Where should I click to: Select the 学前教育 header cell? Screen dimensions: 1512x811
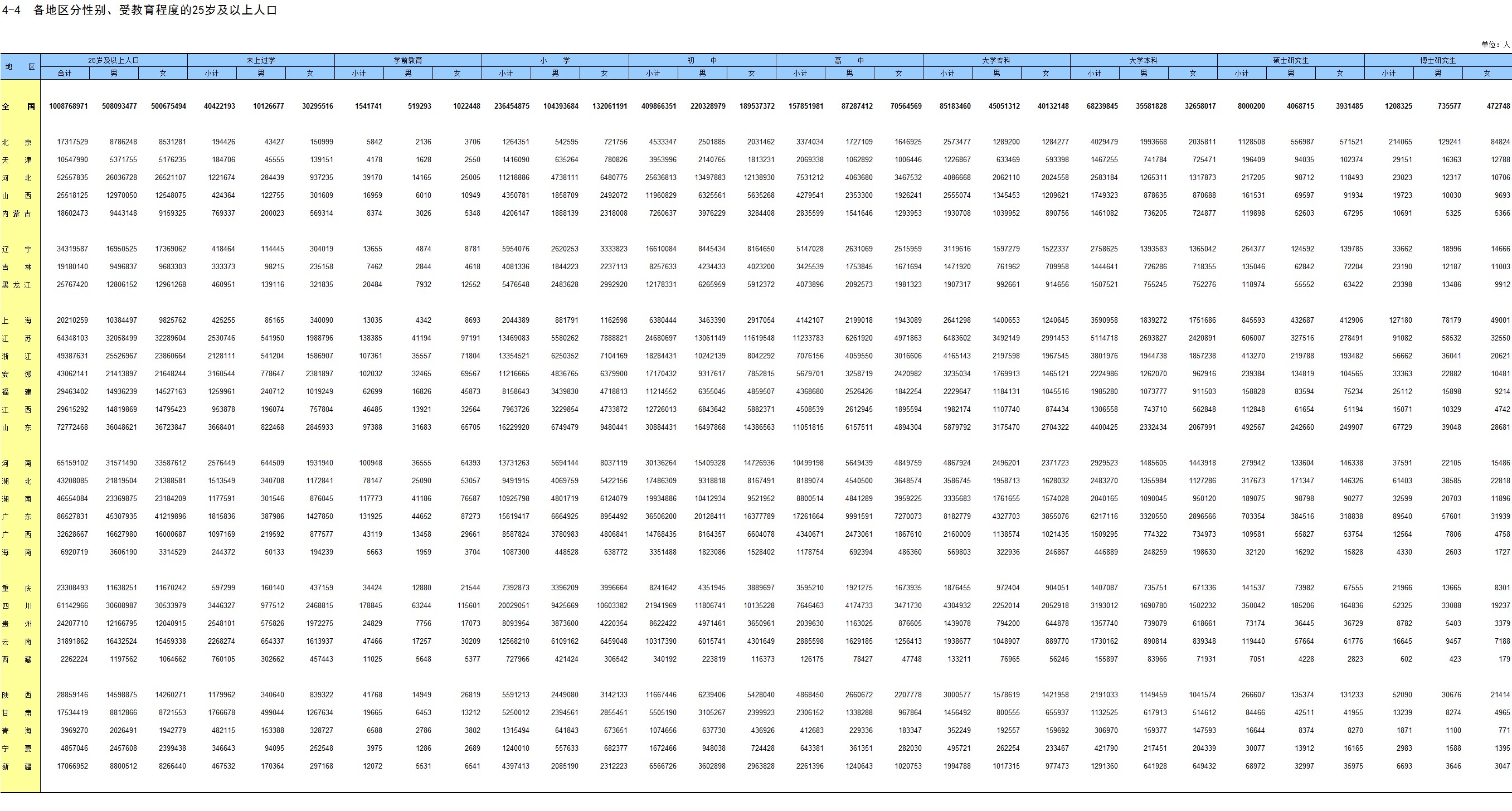tap(408, 60)
